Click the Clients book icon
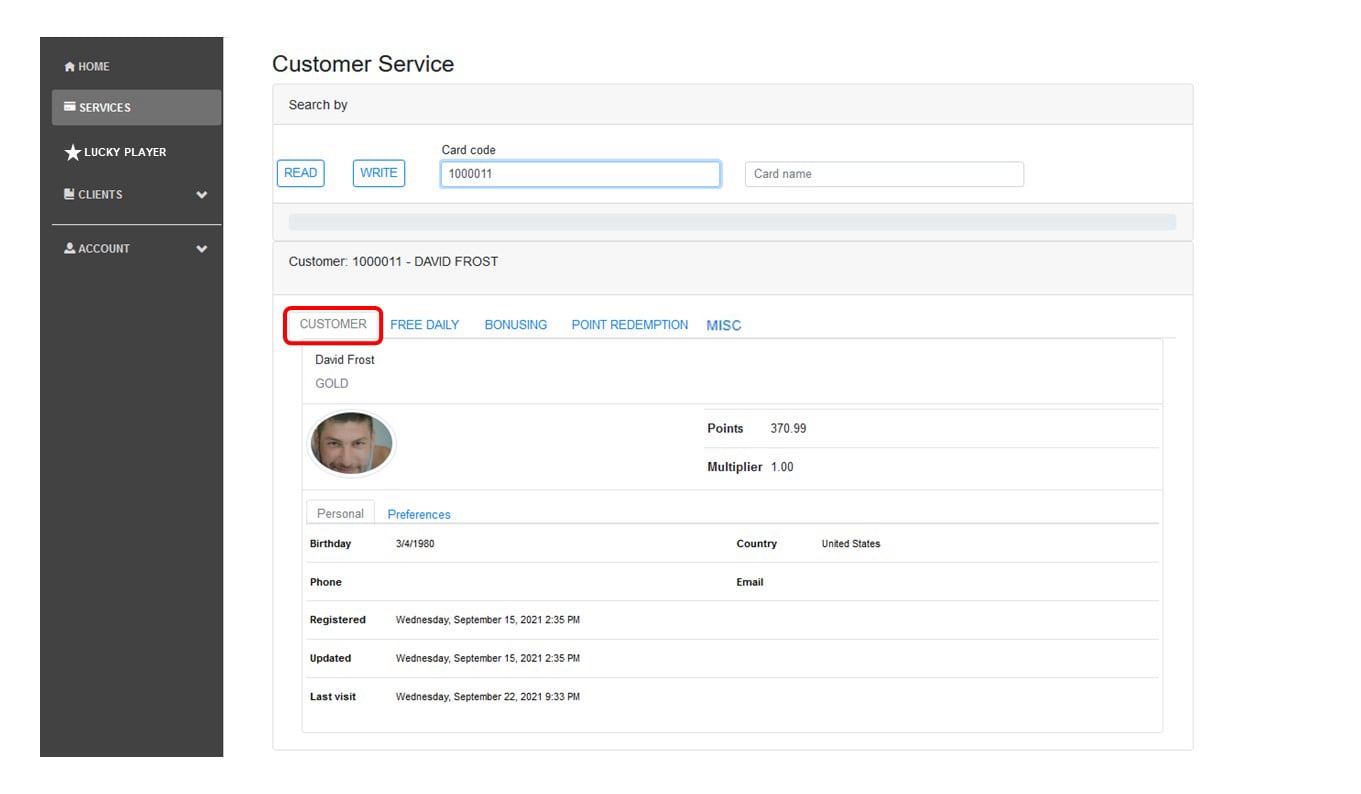The image size is (1361, 794). point(69,194)
